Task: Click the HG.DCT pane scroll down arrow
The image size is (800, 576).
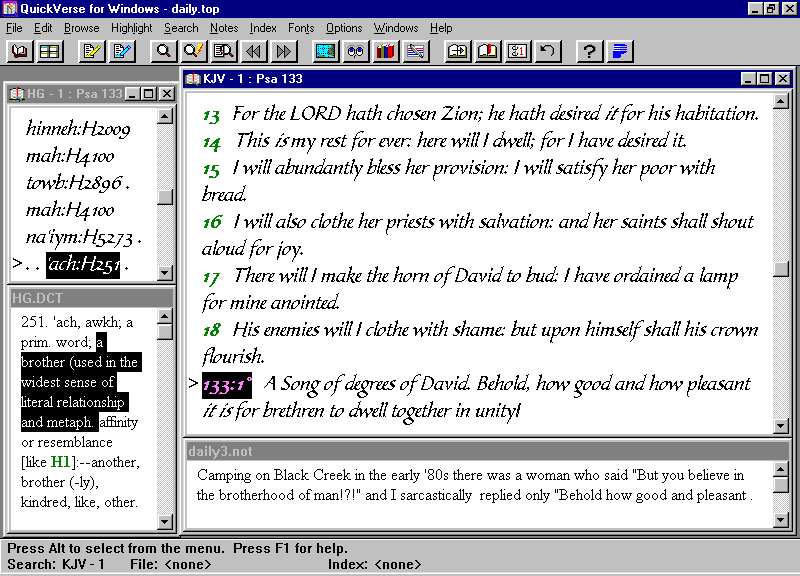Action: [165, 521]
